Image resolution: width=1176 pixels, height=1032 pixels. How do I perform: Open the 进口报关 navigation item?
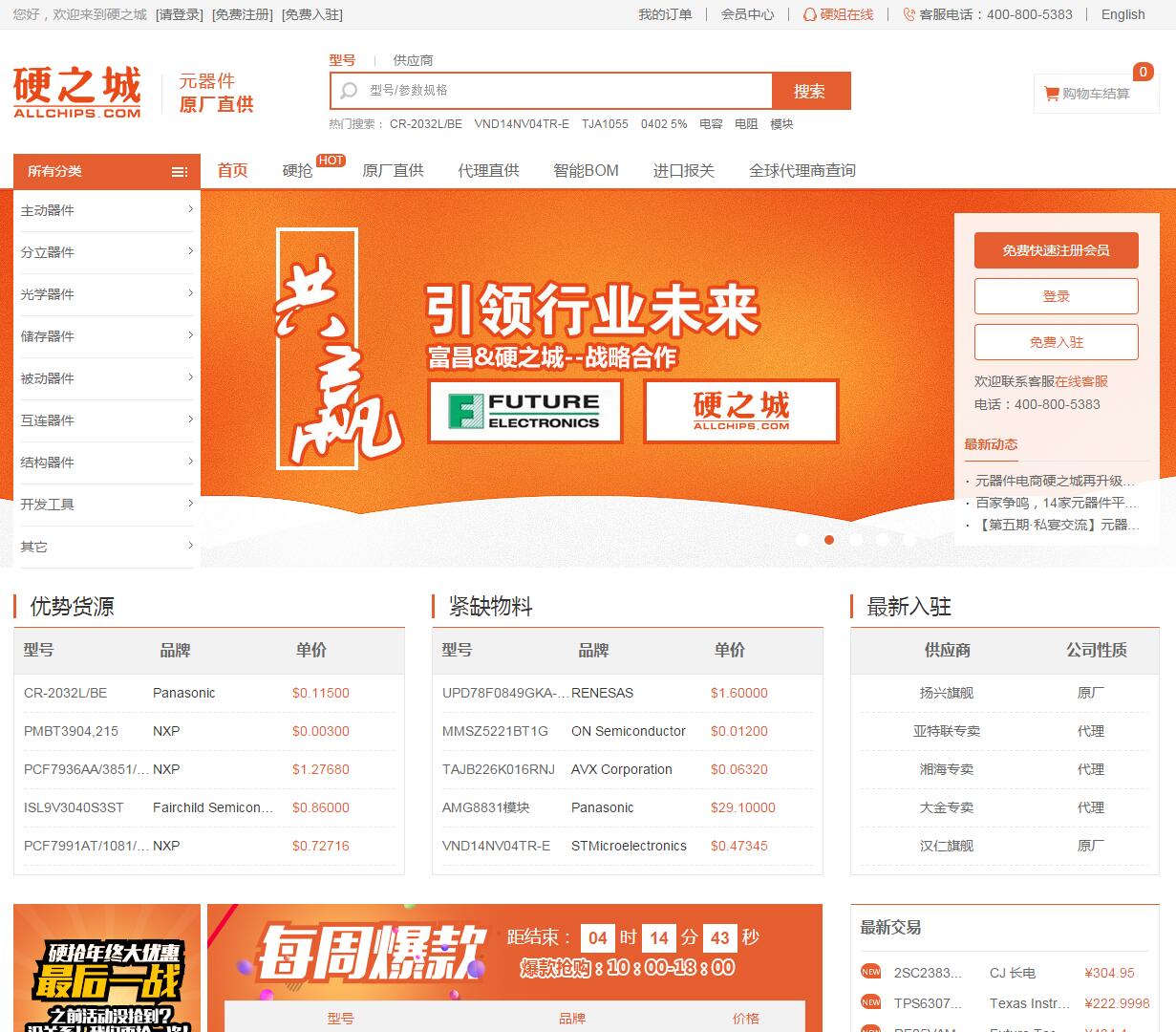[x=683, y=171]
